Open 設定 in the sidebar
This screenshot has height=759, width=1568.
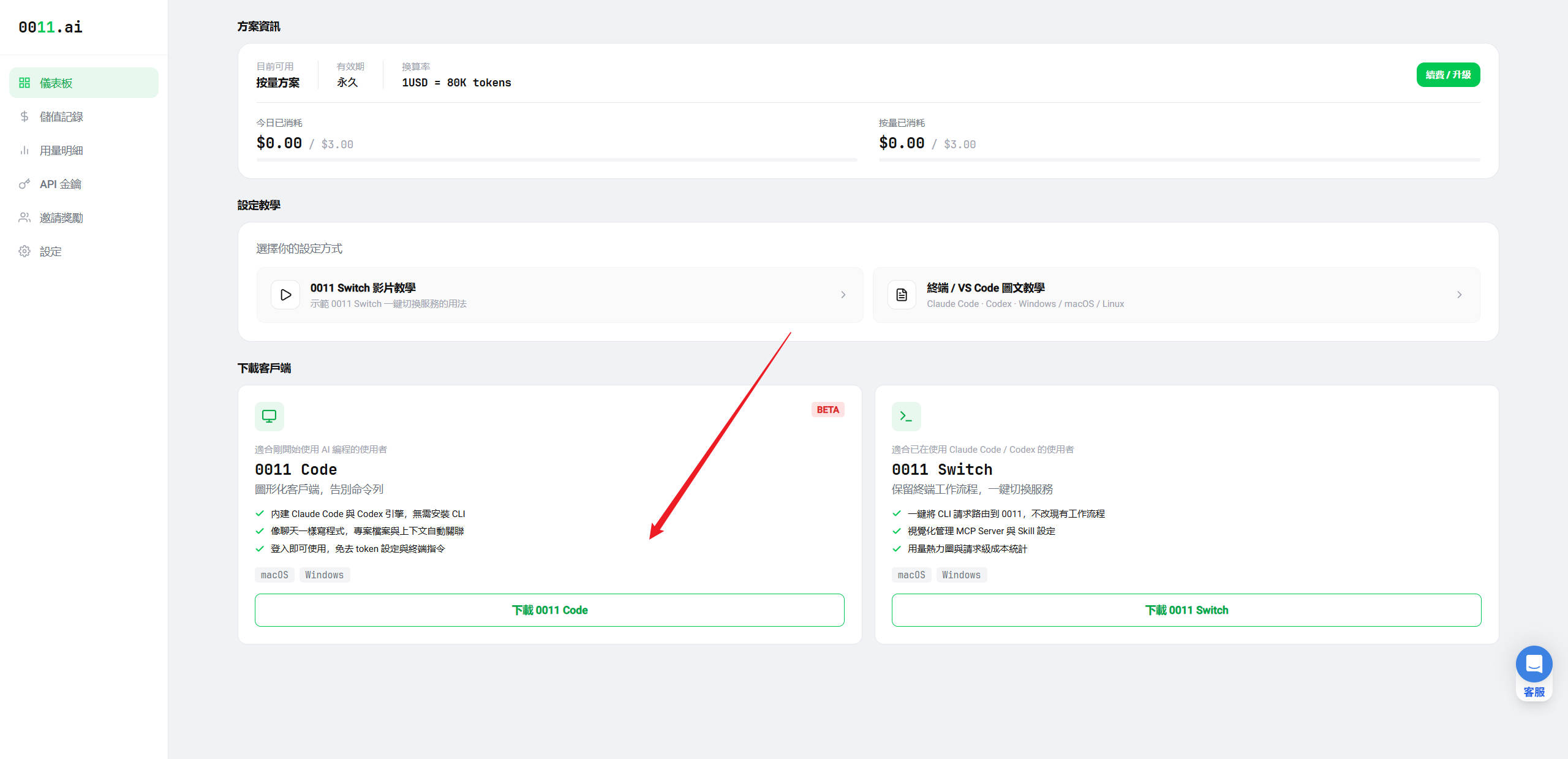tap(84, 251)
